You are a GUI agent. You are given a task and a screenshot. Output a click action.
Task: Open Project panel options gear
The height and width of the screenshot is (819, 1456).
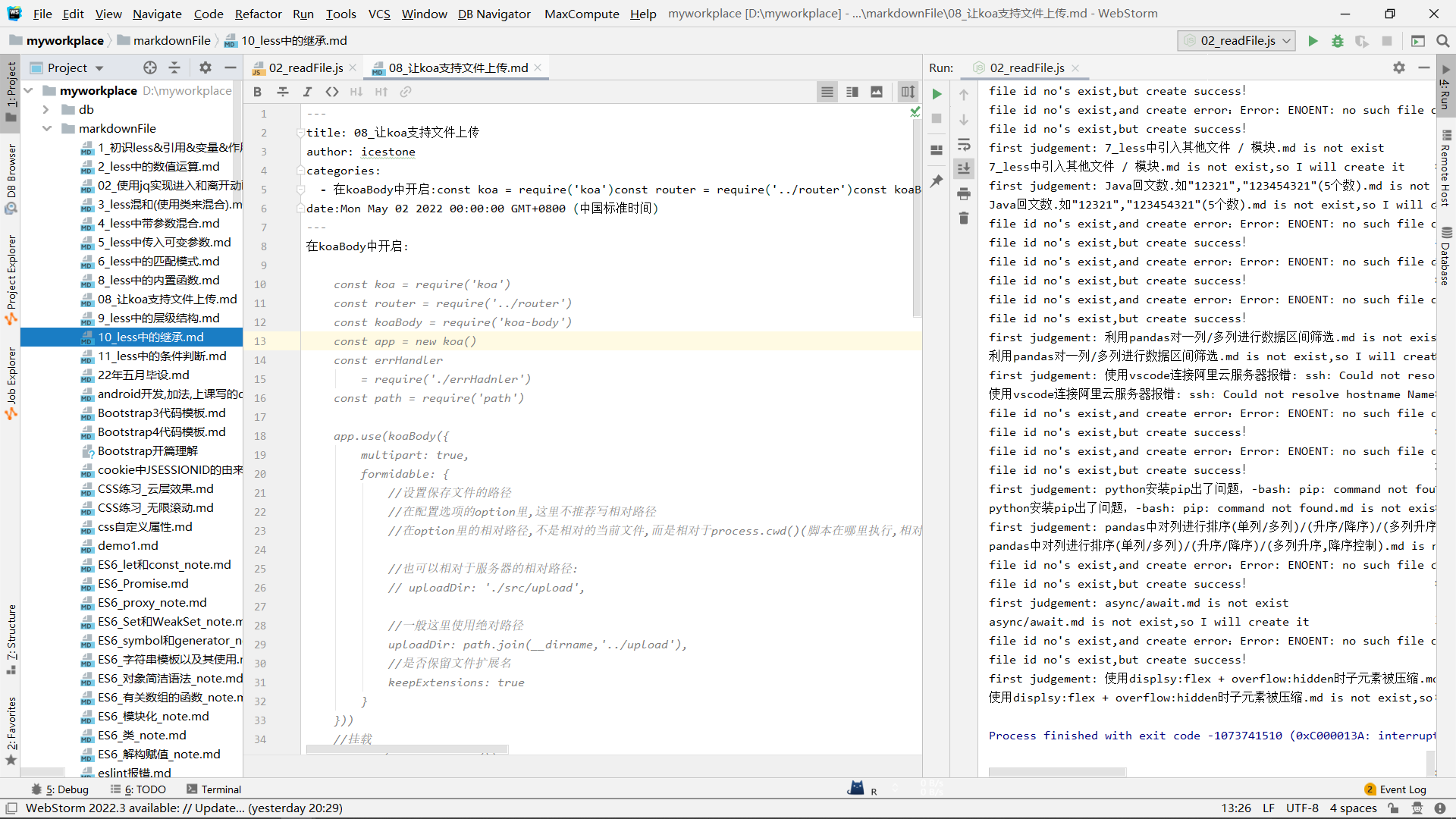206,67
